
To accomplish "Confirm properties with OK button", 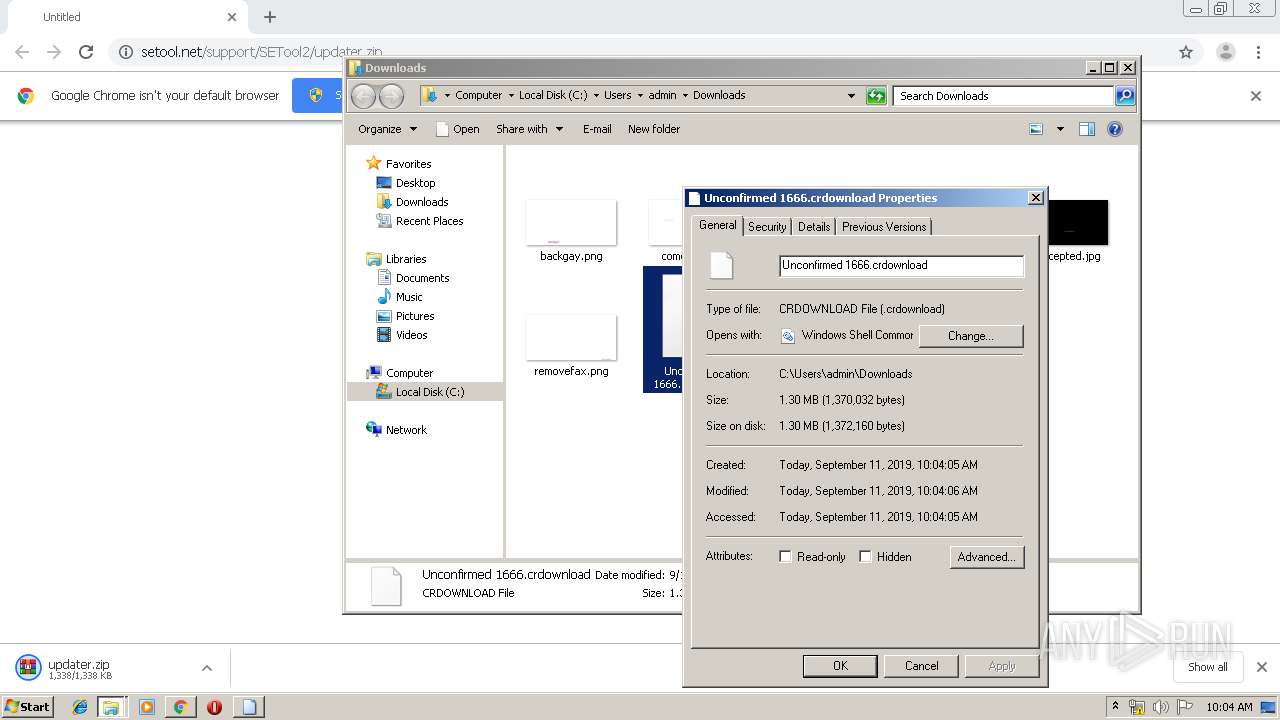I will [x=840, y=666].
